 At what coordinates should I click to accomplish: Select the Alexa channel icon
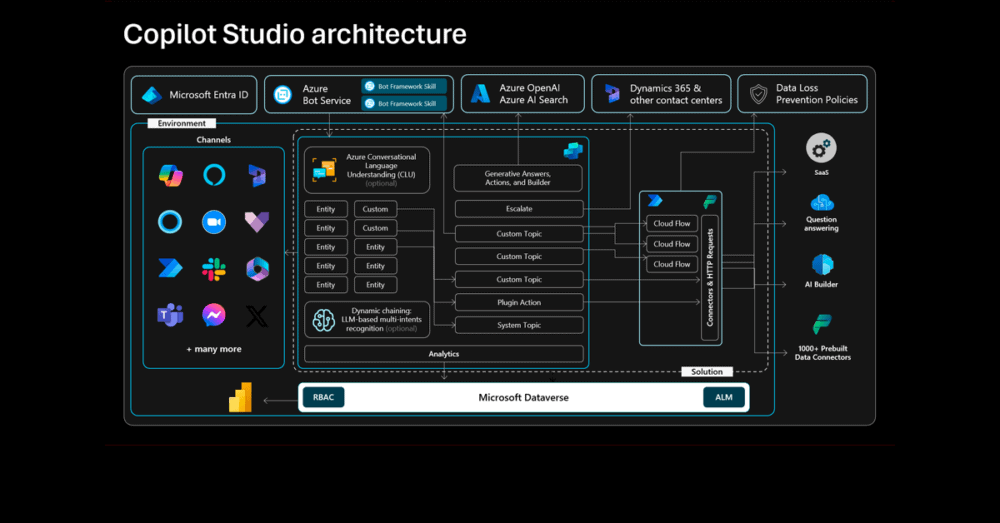[x=214, y=175]
